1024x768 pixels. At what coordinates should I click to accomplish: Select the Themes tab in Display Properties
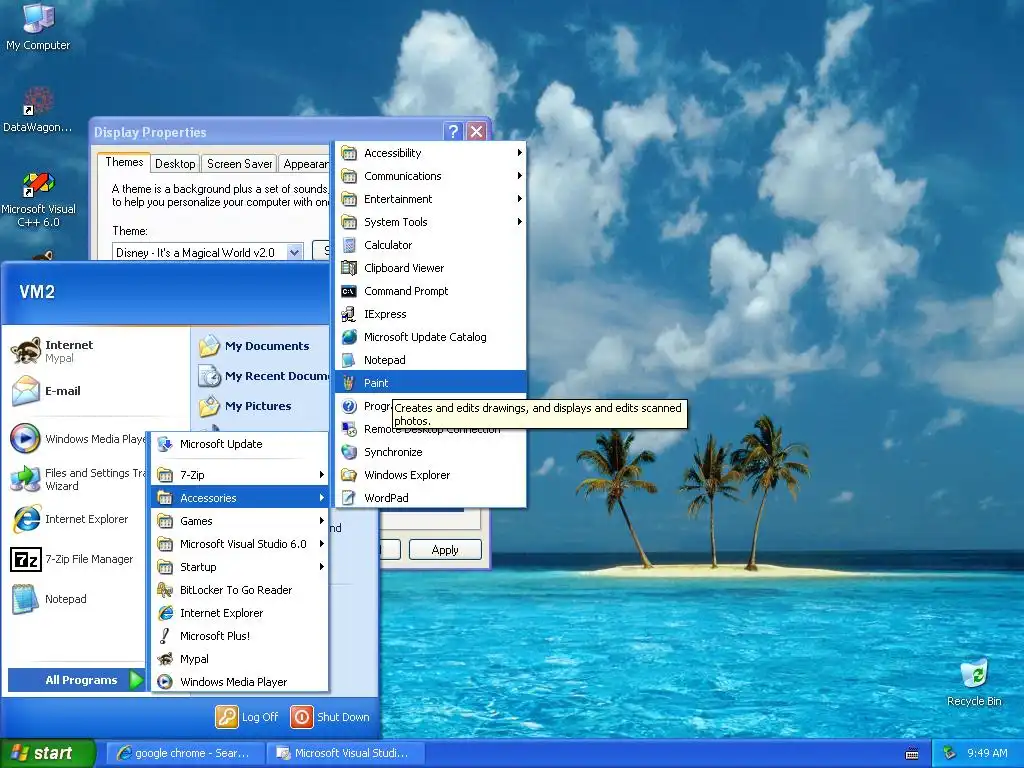124,162
